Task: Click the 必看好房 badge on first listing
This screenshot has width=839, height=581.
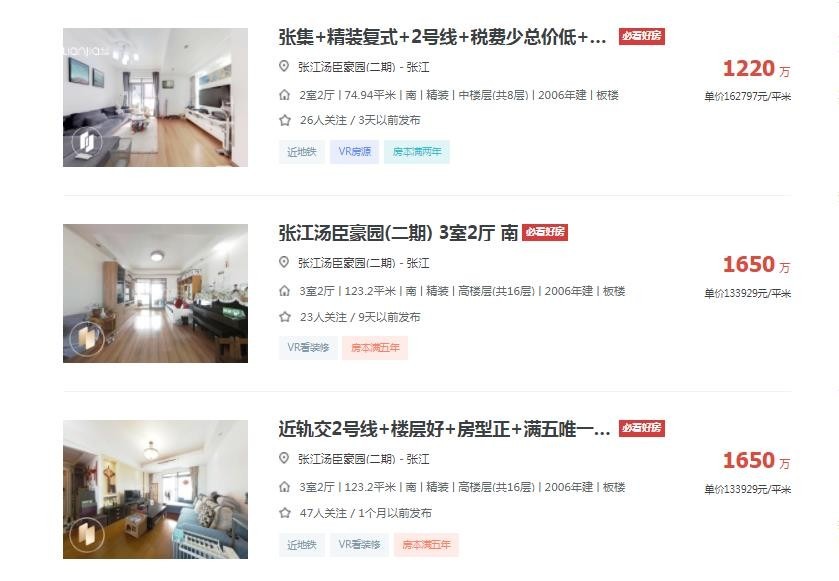Action: click(642, 36)
